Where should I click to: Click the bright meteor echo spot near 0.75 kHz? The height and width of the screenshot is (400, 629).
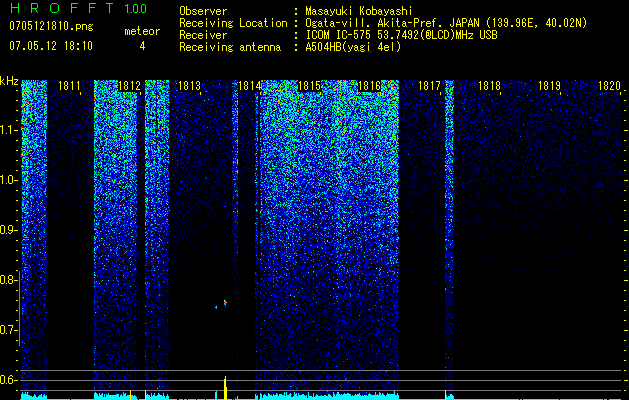tap(225, 302)
